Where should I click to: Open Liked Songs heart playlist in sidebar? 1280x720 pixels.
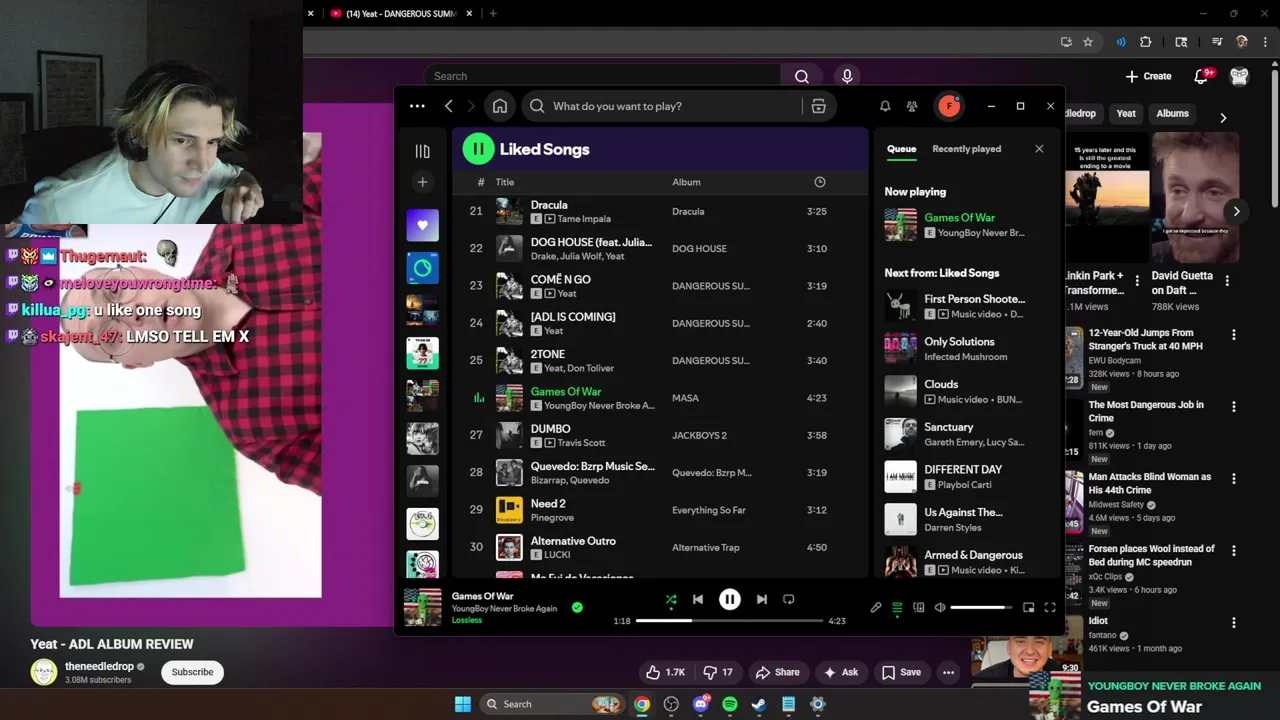[x=422, y=225]
